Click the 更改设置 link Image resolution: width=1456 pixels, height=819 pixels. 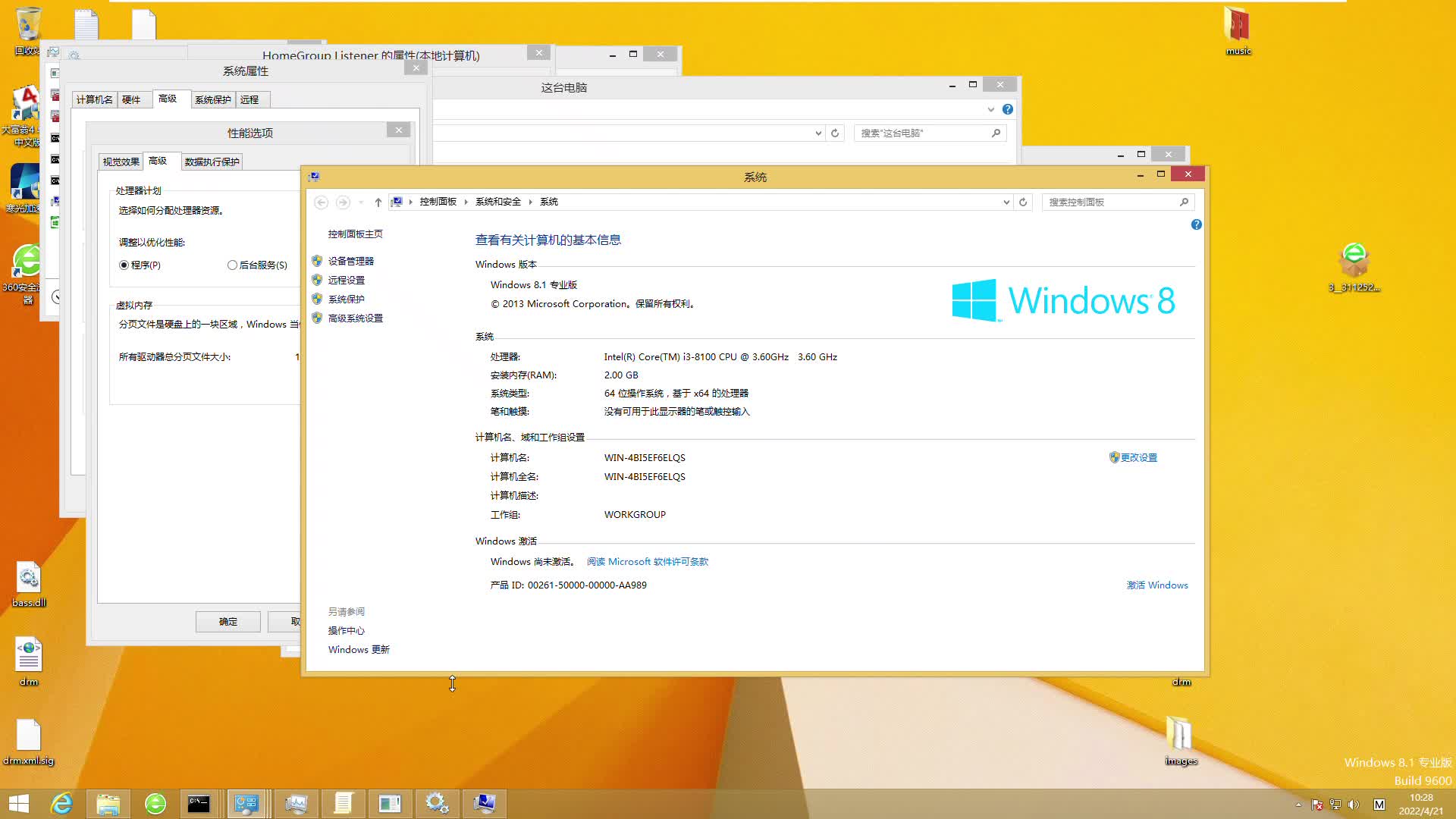click(x=1138, y=457)
